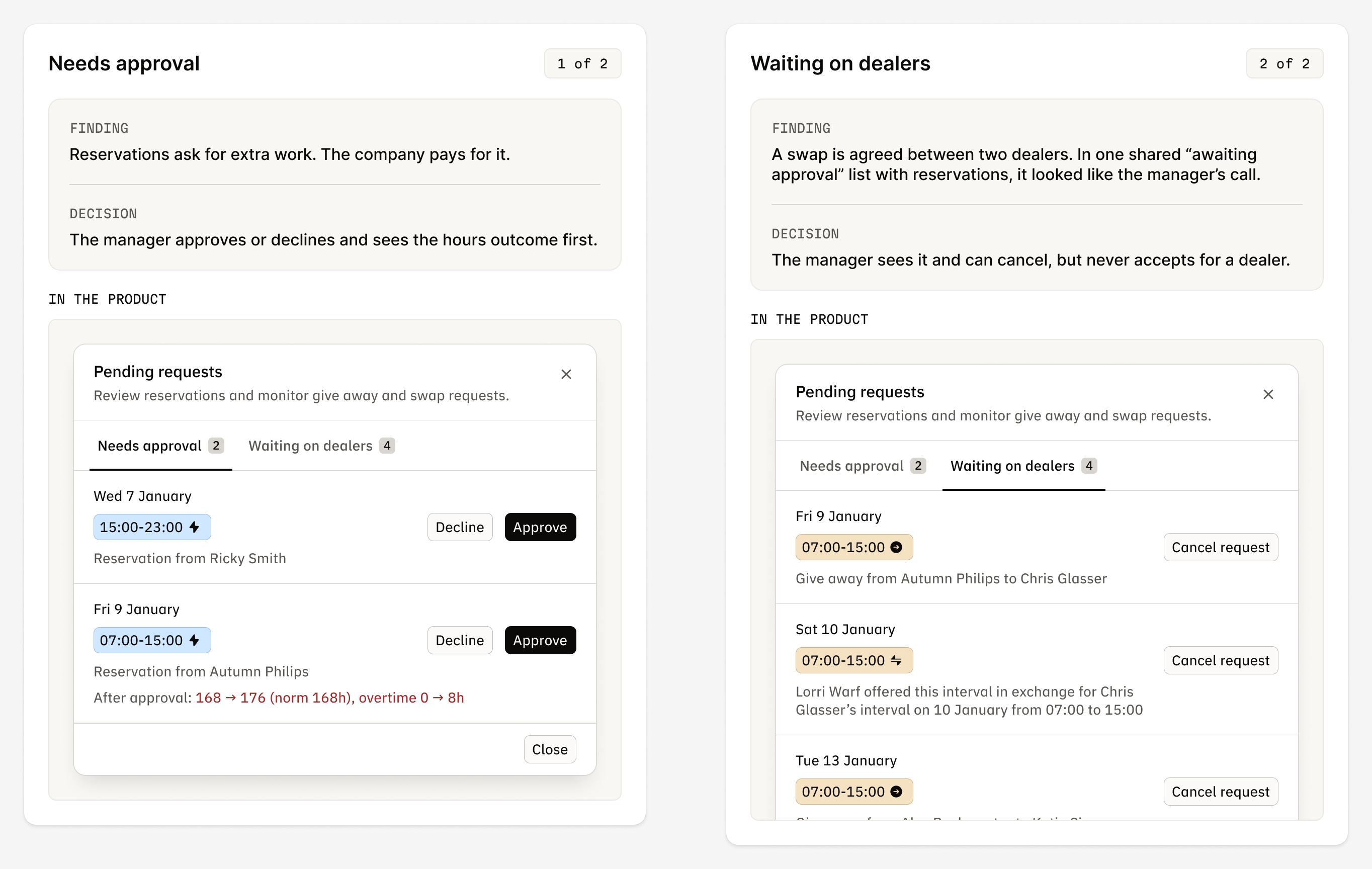Click the 15:00-23:00 reservation chip on Wed 7 January
This screenshot has height=869, width=1372.
coord(152,527)
